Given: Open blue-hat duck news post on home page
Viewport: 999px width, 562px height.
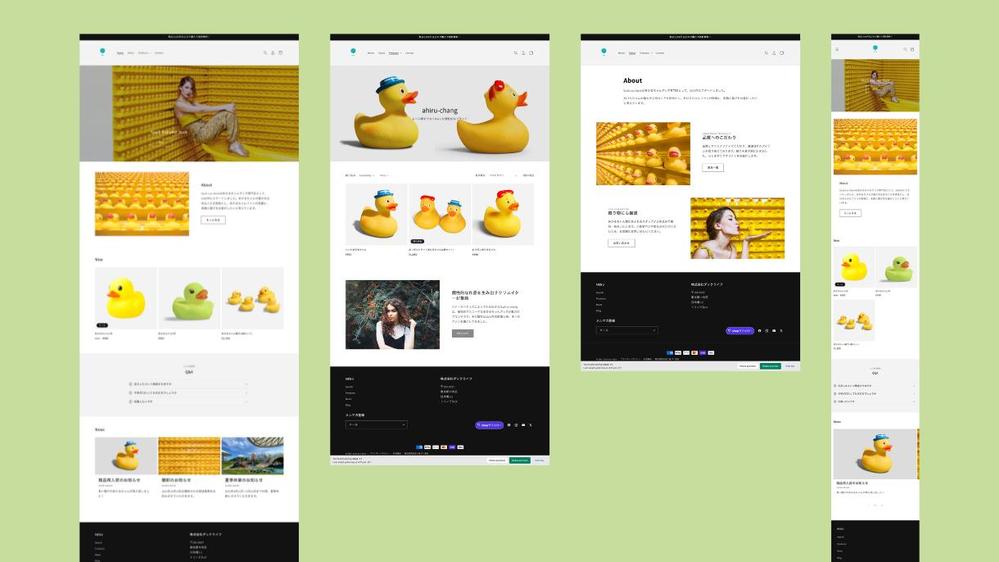Looking at the screenshot, I should (x=126, y=456).
